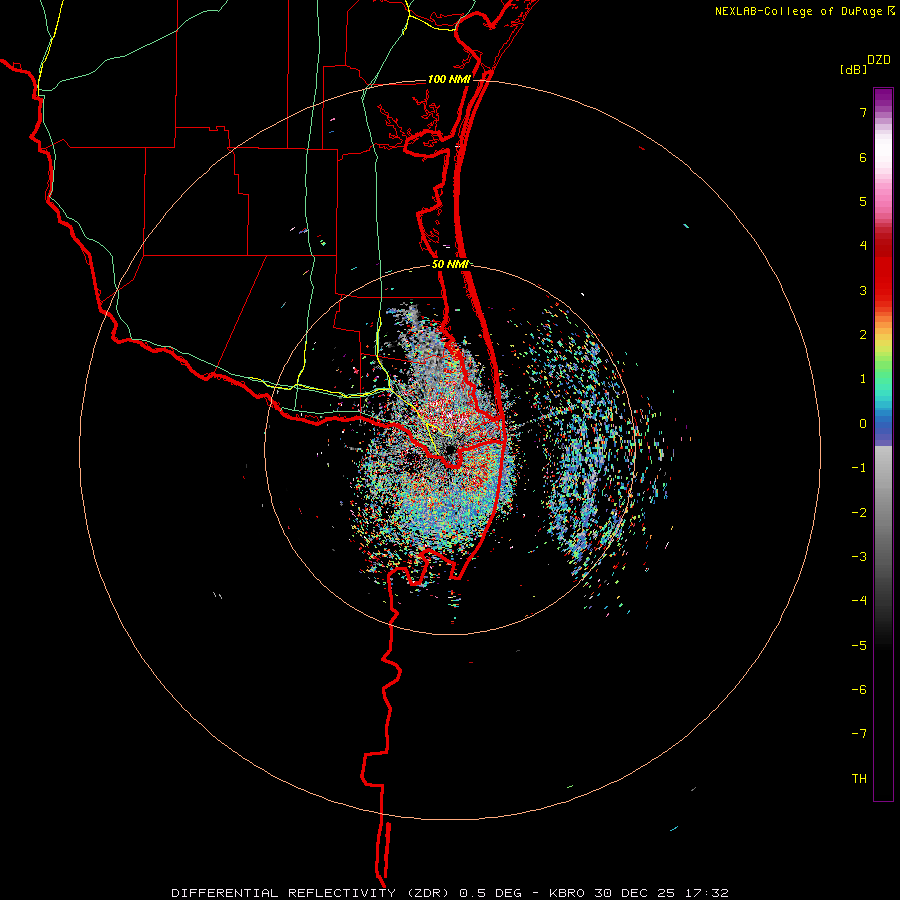The height and width of the screenshot is (900, 900).
Task: Click the 100 NMI range ring label
Action: pyautogui.click(x=449, y=79)
